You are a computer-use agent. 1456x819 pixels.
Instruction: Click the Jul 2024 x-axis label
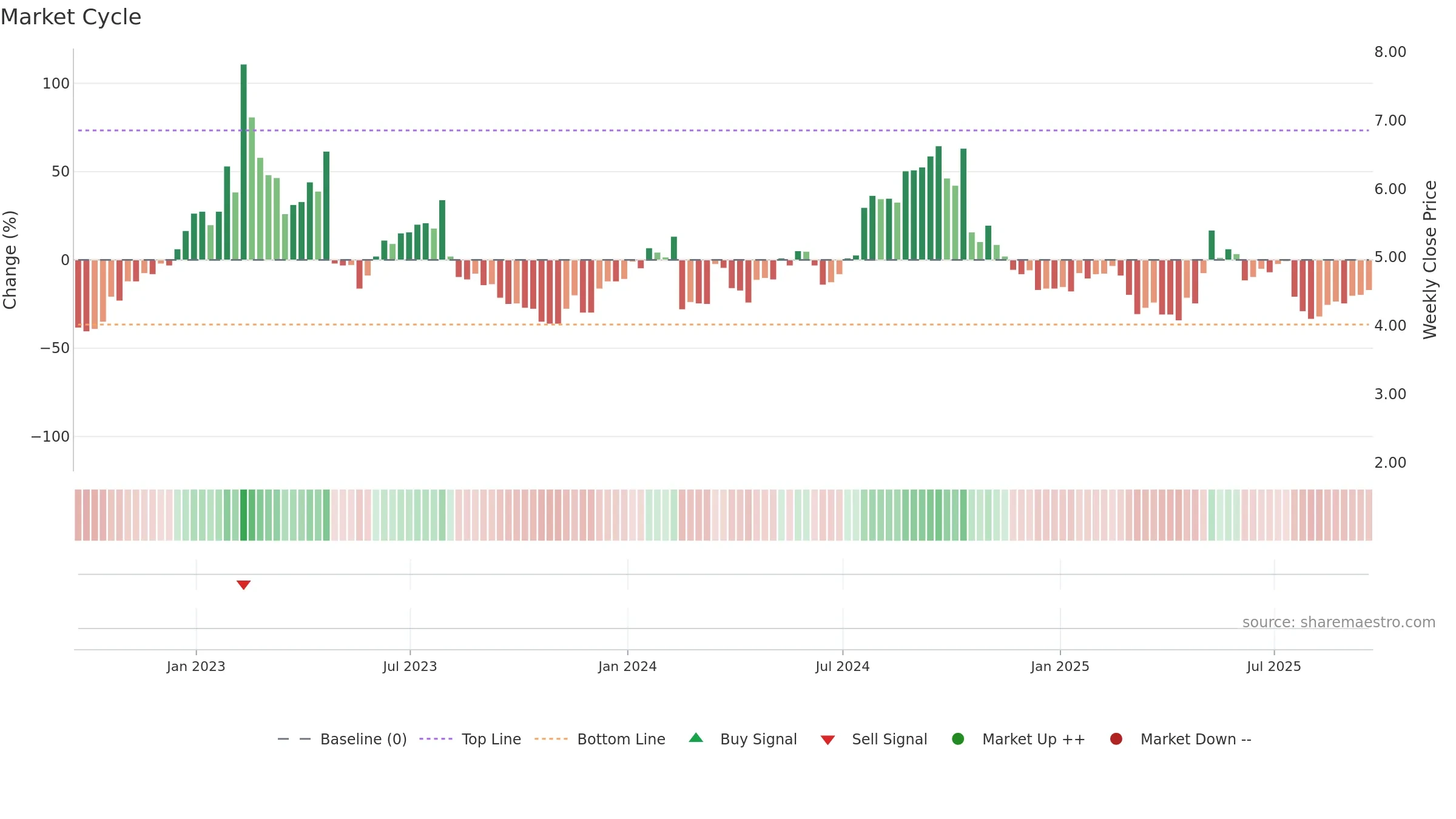click(x=843, y=667)
